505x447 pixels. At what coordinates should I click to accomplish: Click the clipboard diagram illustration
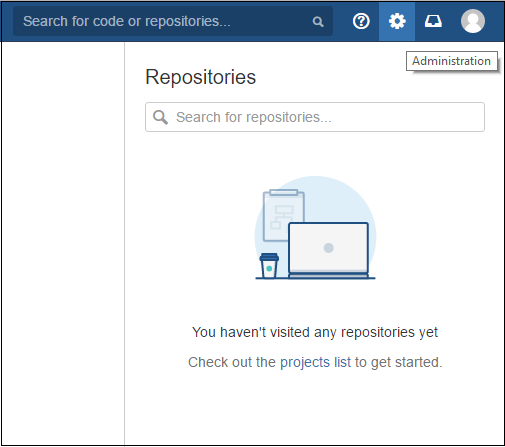pyautogui.click(x=283, y=215)
